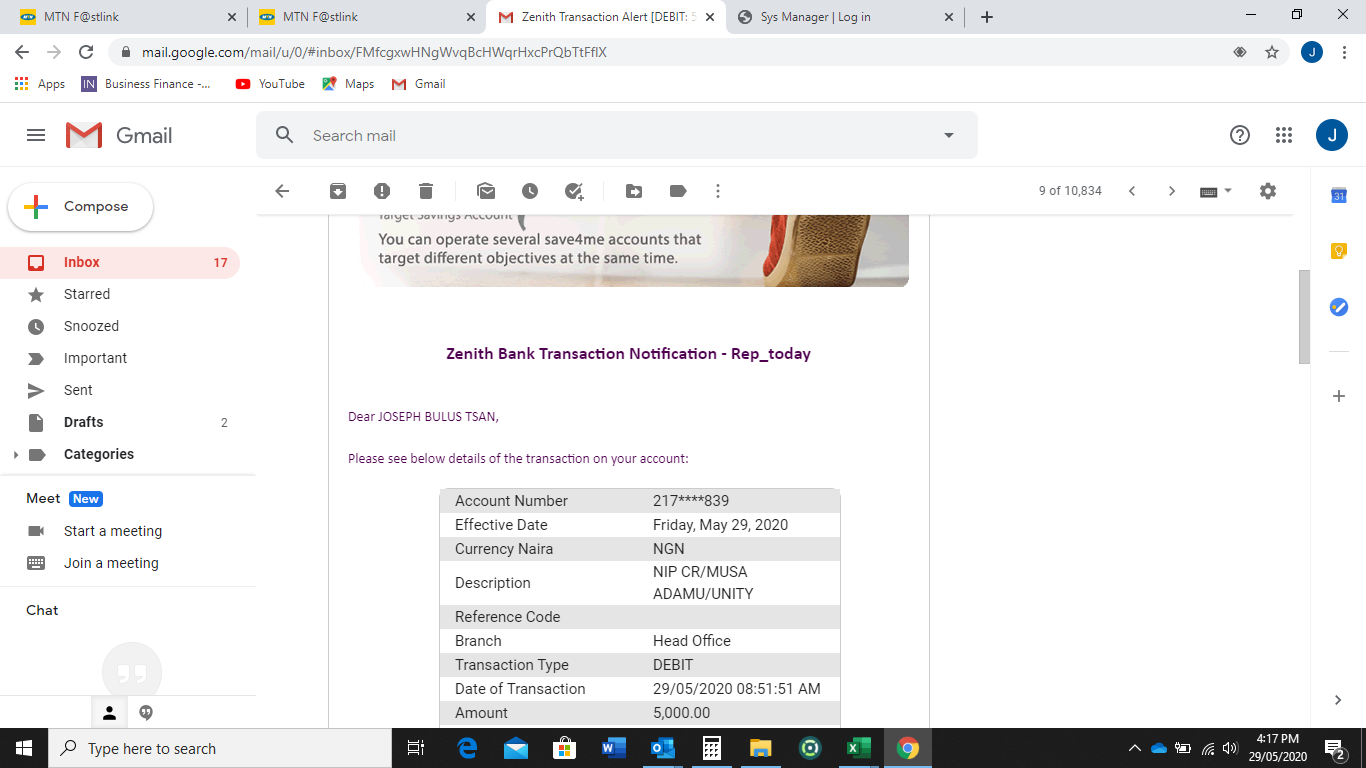Bookmark page with star icon

click(1272, 52)
